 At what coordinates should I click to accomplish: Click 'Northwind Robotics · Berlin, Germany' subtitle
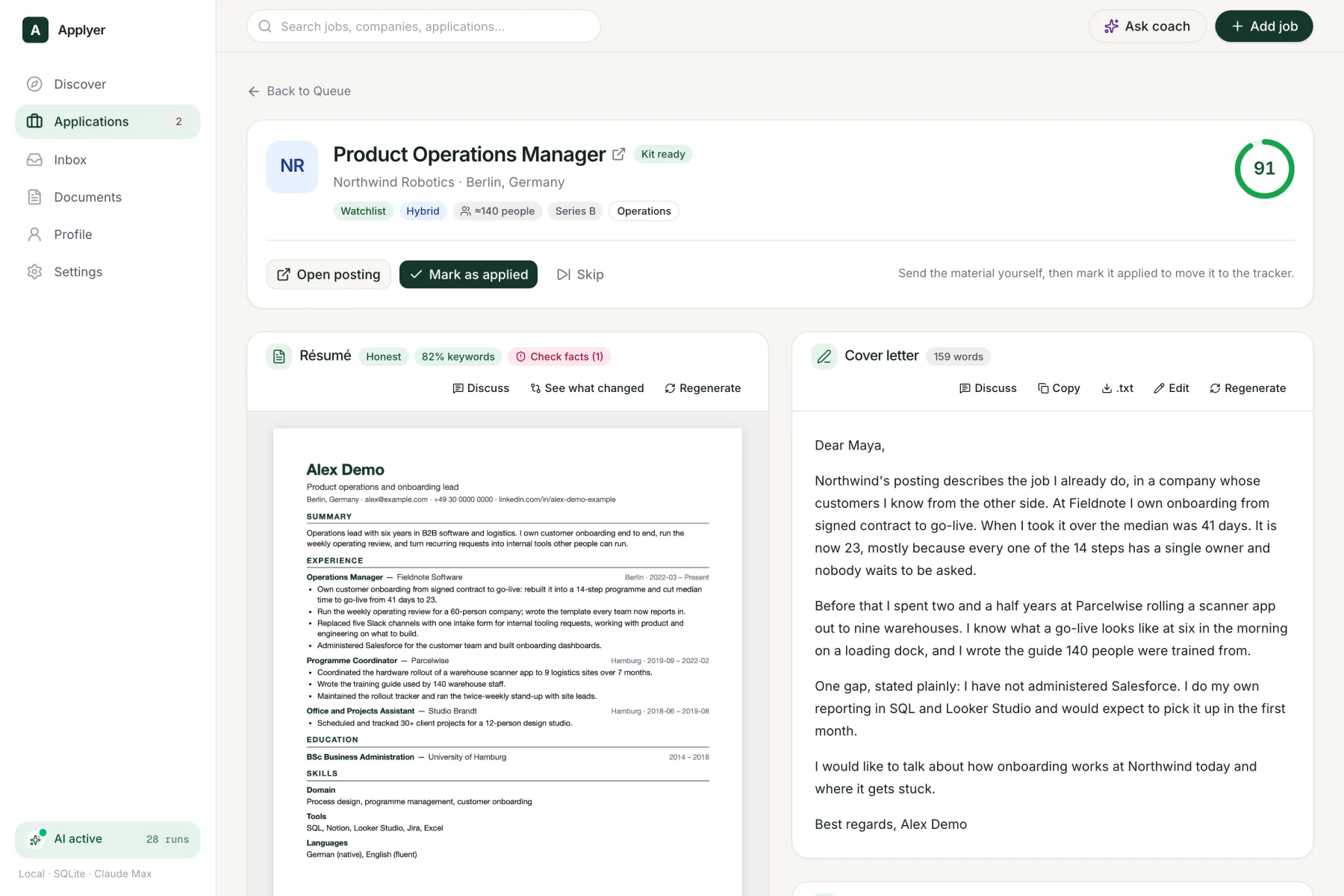(x=449, y=182)
